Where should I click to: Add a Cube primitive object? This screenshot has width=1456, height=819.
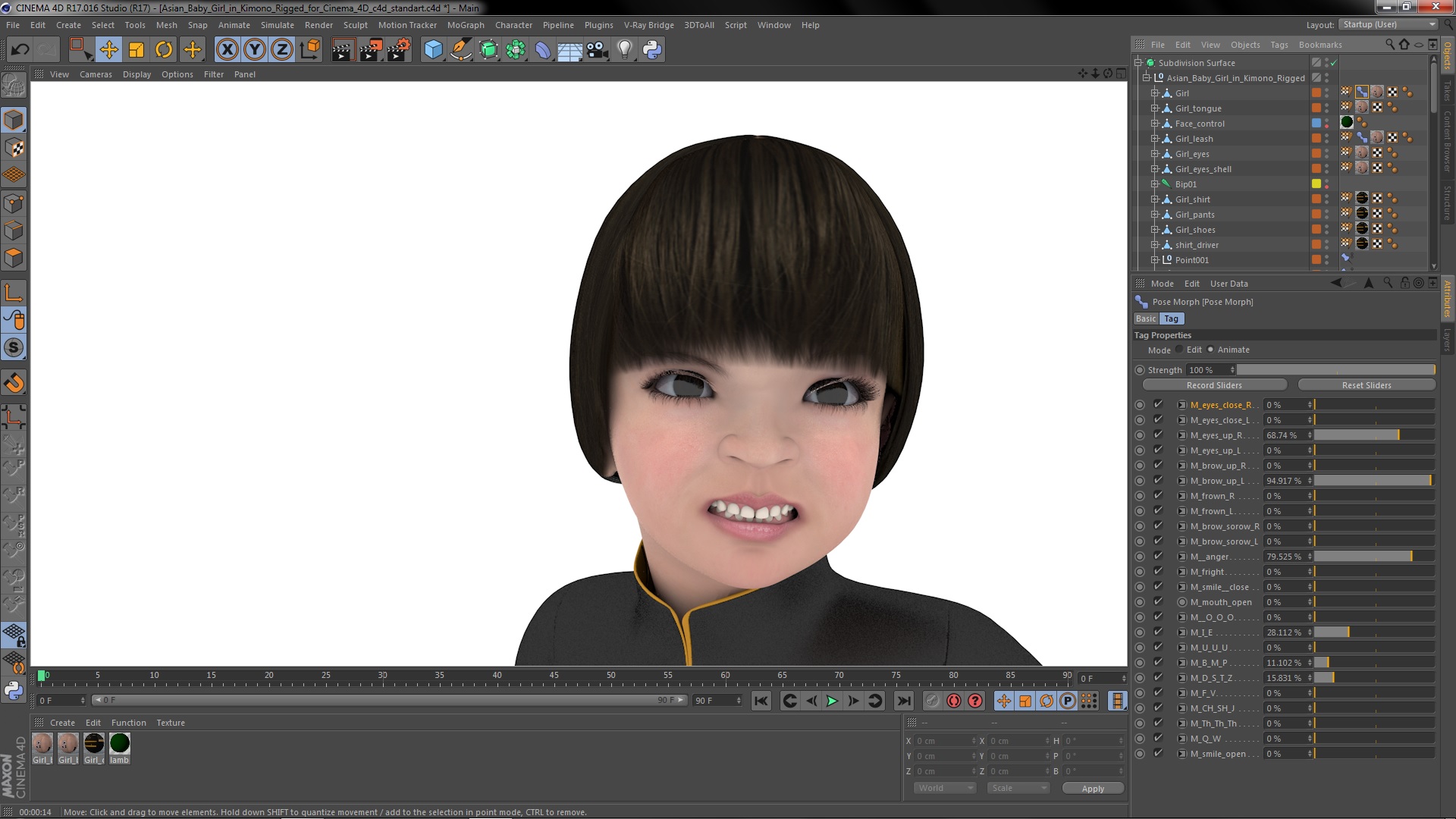[433, 50]
